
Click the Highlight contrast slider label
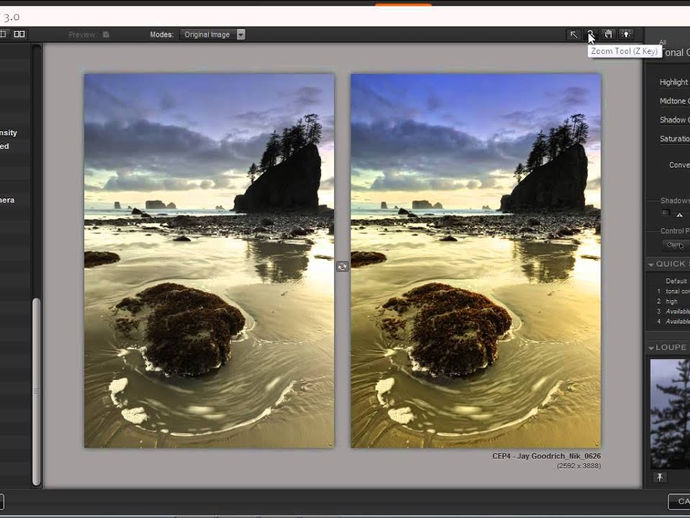[674, 82]
